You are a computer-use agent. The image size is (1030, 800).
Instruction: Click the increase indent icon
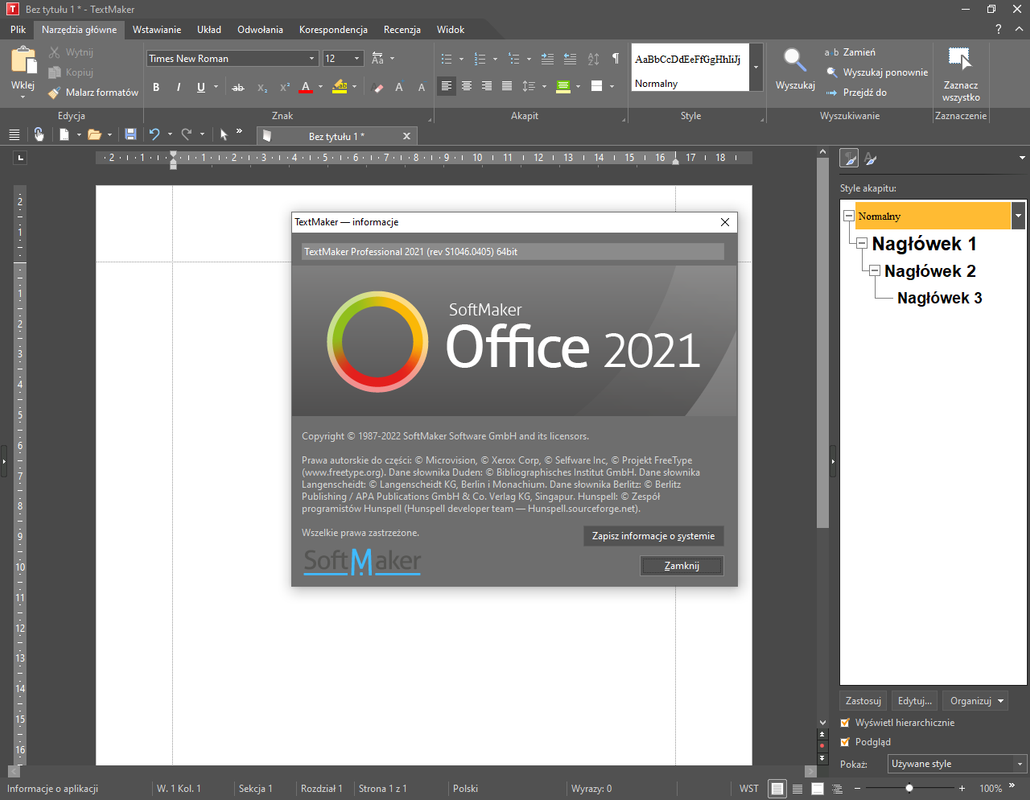(547, 58)
